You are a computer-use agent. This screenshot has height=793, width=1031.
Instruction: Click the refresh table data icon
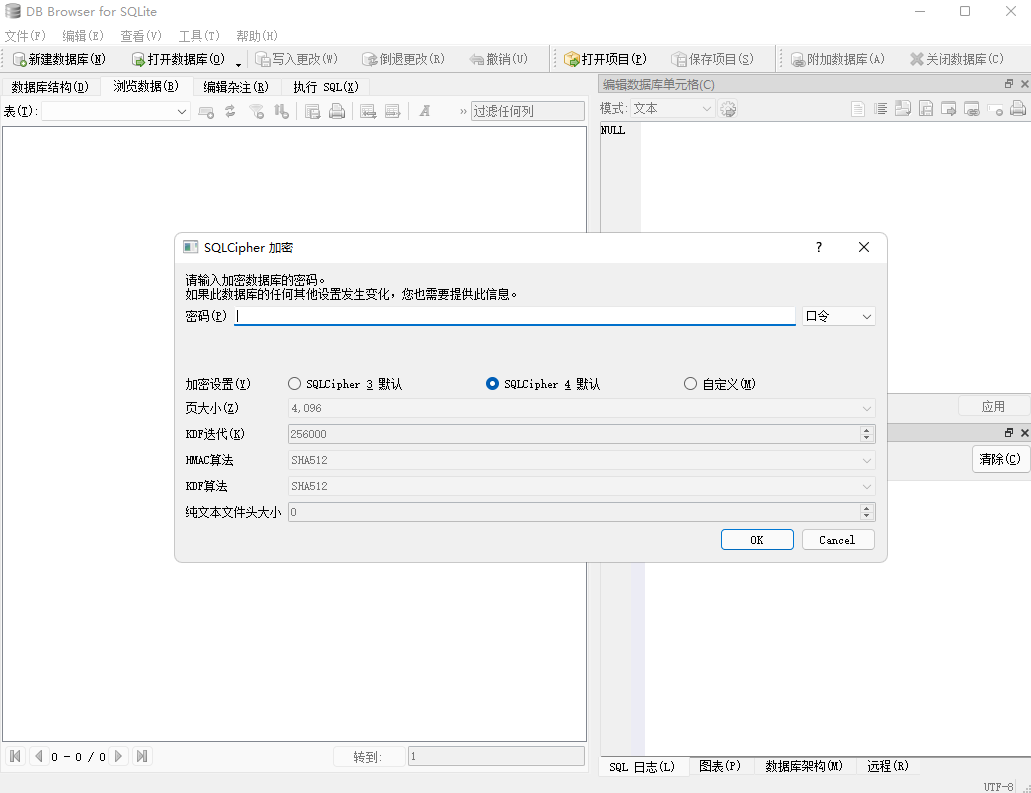(230, 112)
